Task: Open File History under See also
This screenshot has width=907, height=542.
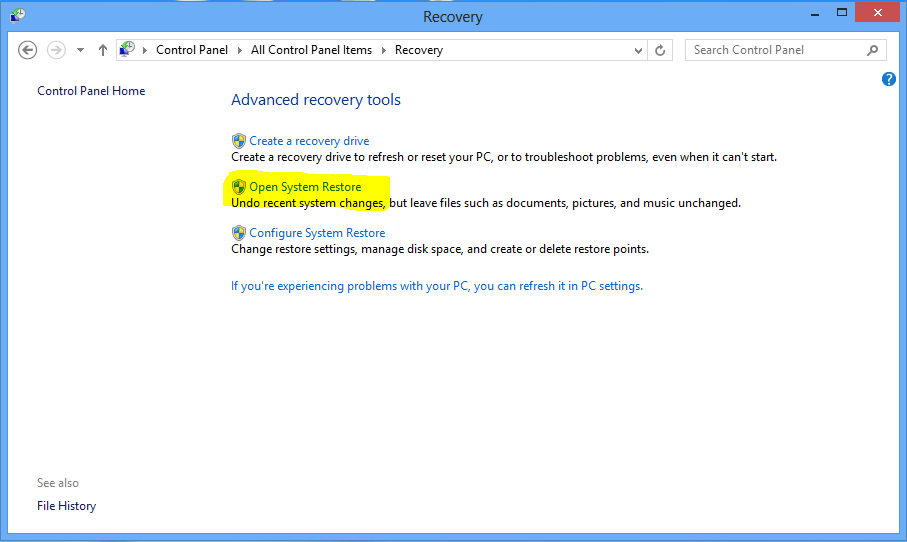Action: tap(67, 506)
